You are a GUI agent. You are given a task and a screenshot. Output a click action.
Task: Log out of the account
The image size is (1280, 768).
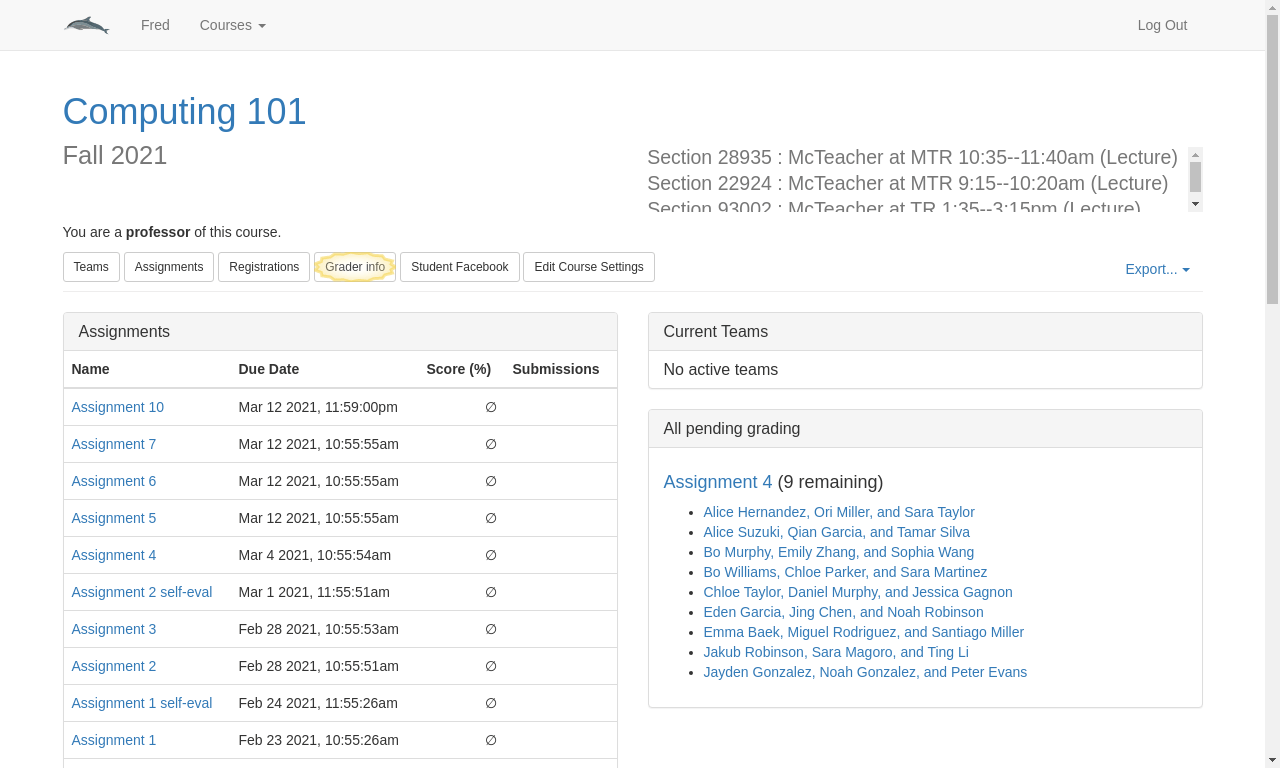pyautogui.click(x=1162, y=25)
